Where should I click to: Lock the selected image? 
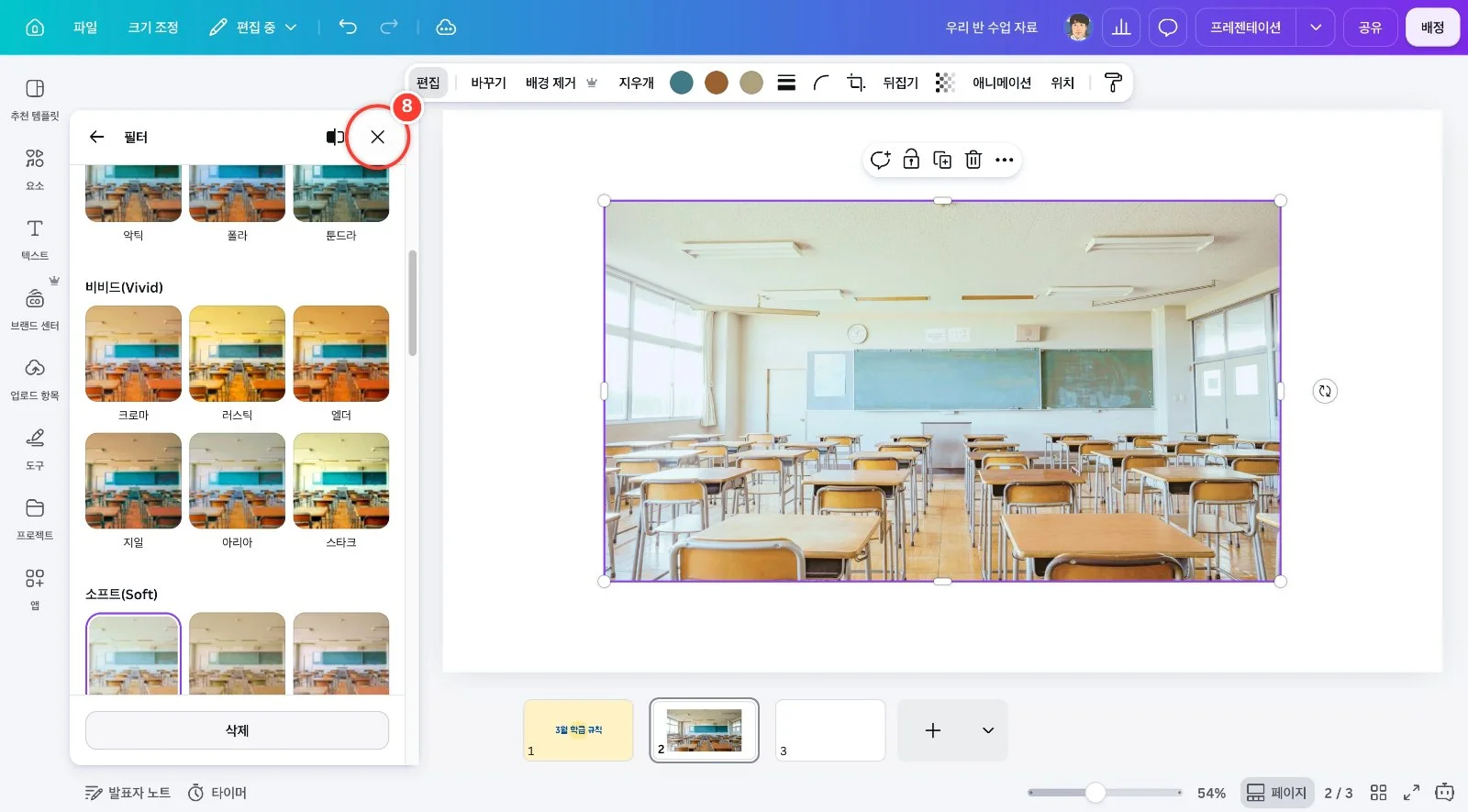(x=911, y=160)
